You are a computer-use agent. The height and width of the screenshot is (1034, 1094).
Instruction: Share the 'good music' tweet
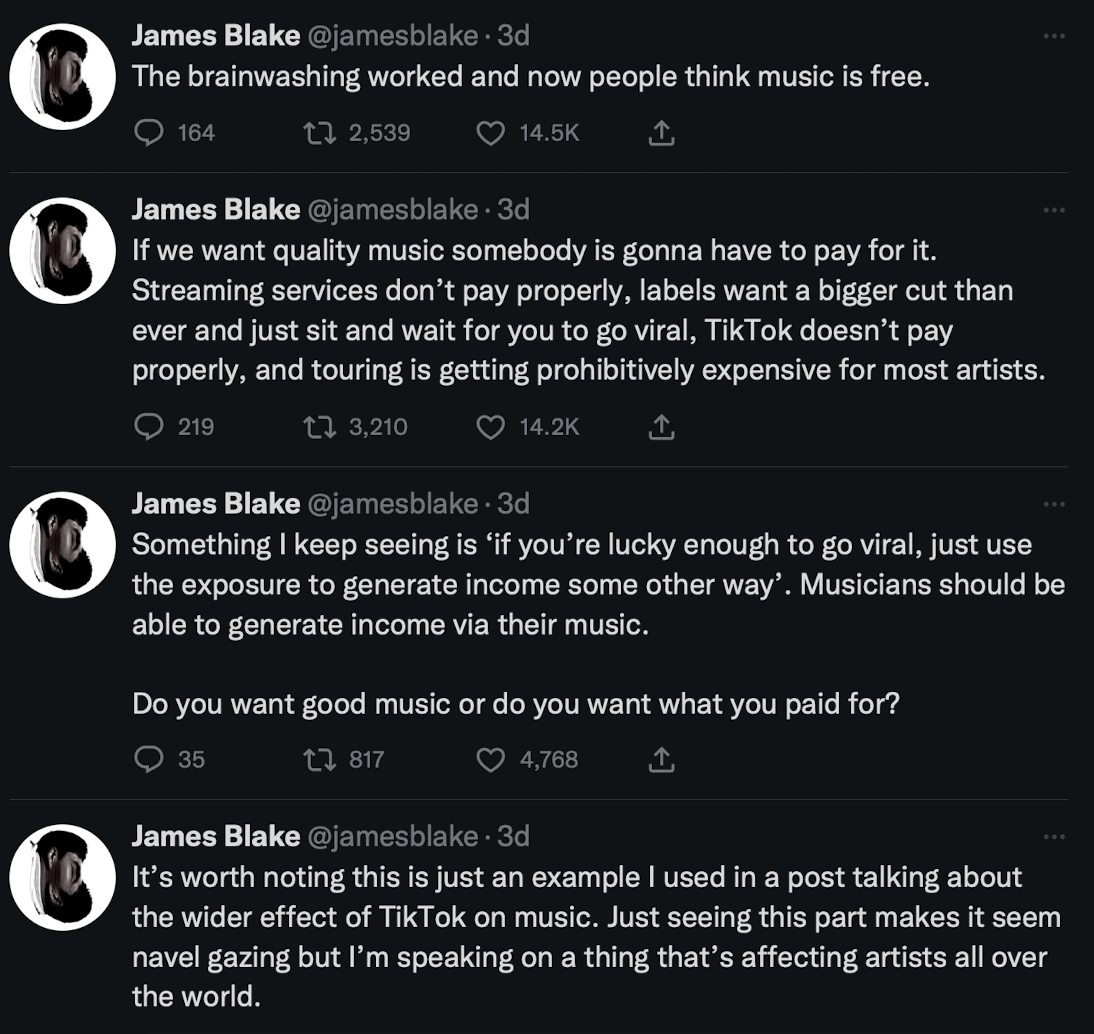[x=660, y=760]
